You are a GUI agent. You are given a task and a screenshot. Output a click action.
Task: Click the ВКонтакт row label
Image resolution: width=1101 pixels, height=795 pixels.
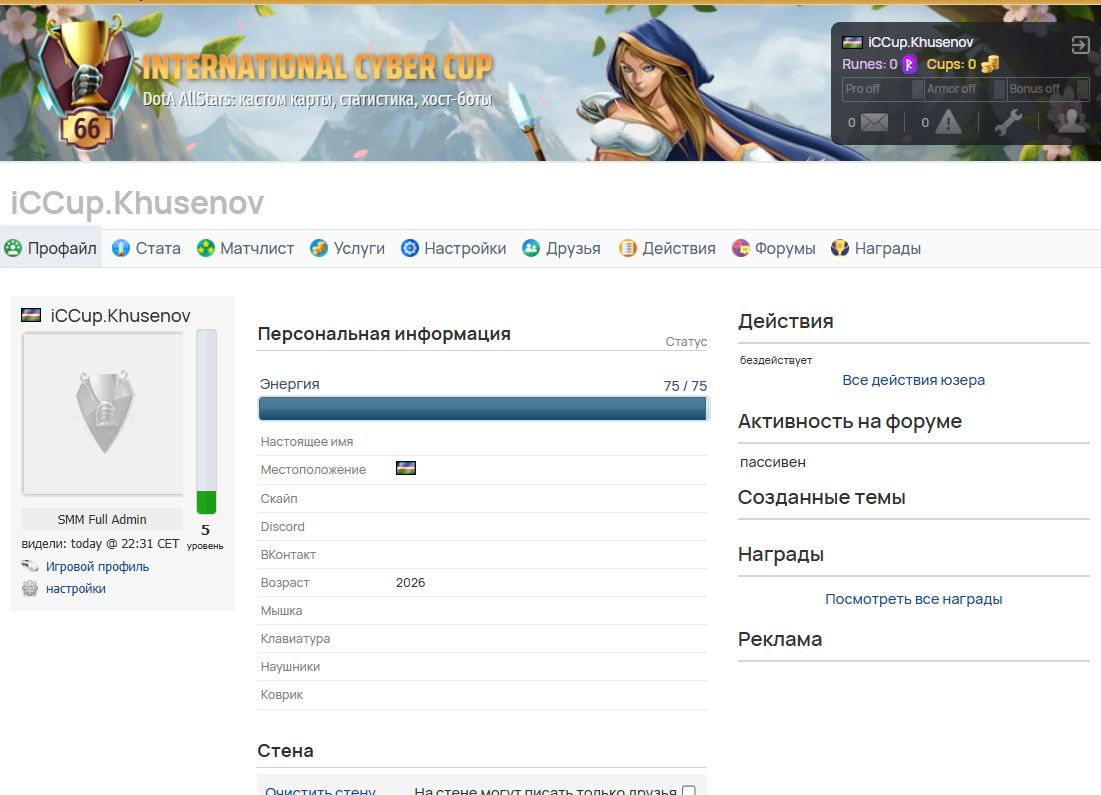click(x=288, y=555)
